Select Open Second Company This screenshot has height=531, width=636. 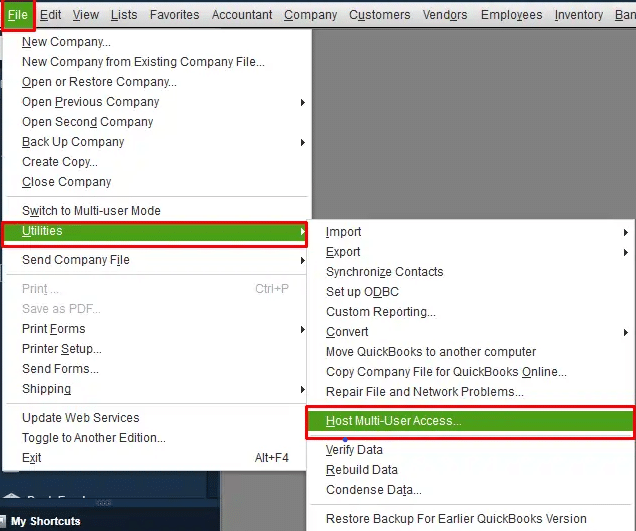coord(155,122)
